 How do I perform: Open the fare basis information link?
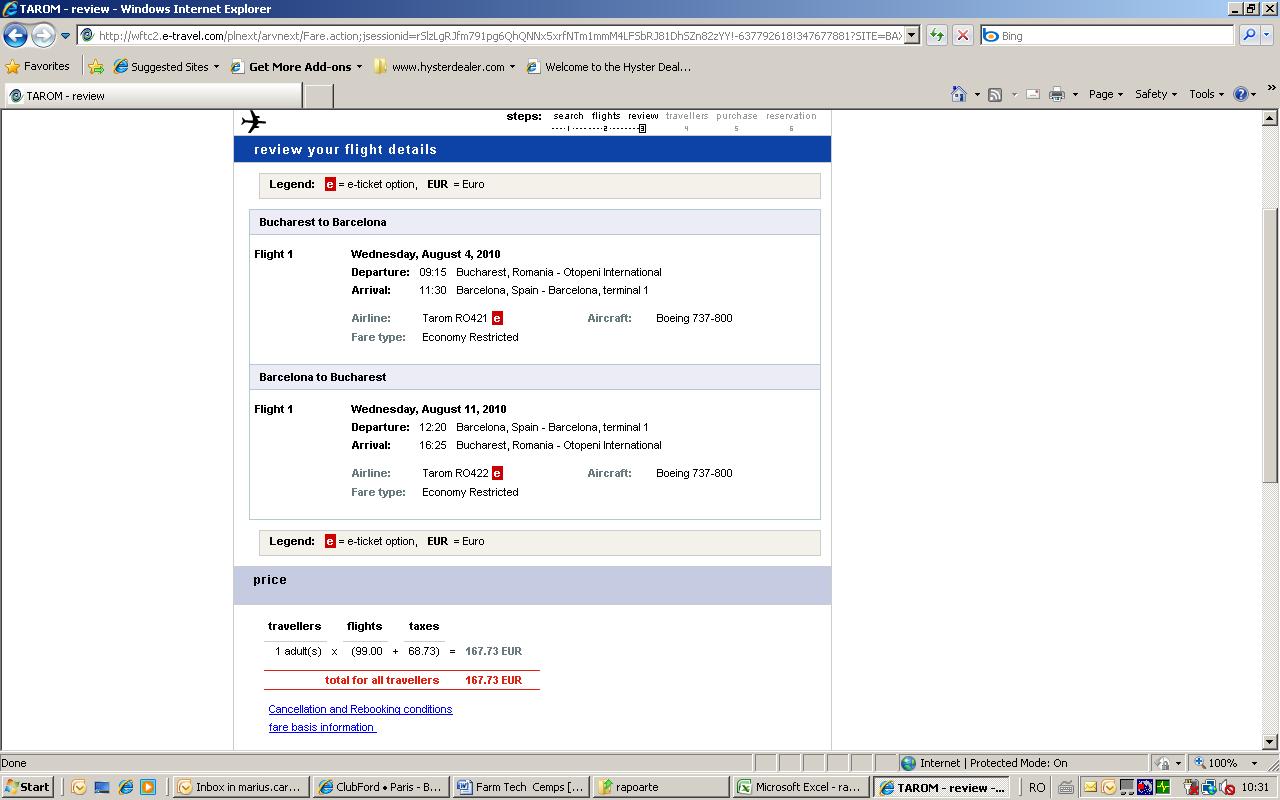[322, 727]
